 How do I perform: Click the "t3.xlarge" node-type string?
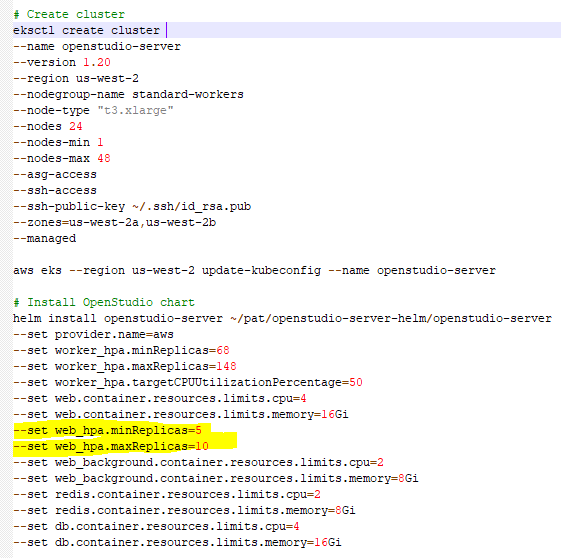pos(136,111)
